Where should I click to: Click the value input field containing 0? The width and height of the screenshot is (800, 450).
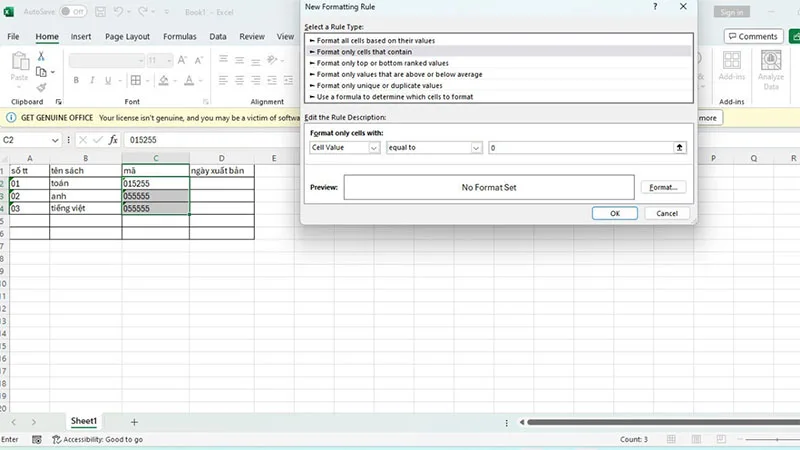(581, 147)
